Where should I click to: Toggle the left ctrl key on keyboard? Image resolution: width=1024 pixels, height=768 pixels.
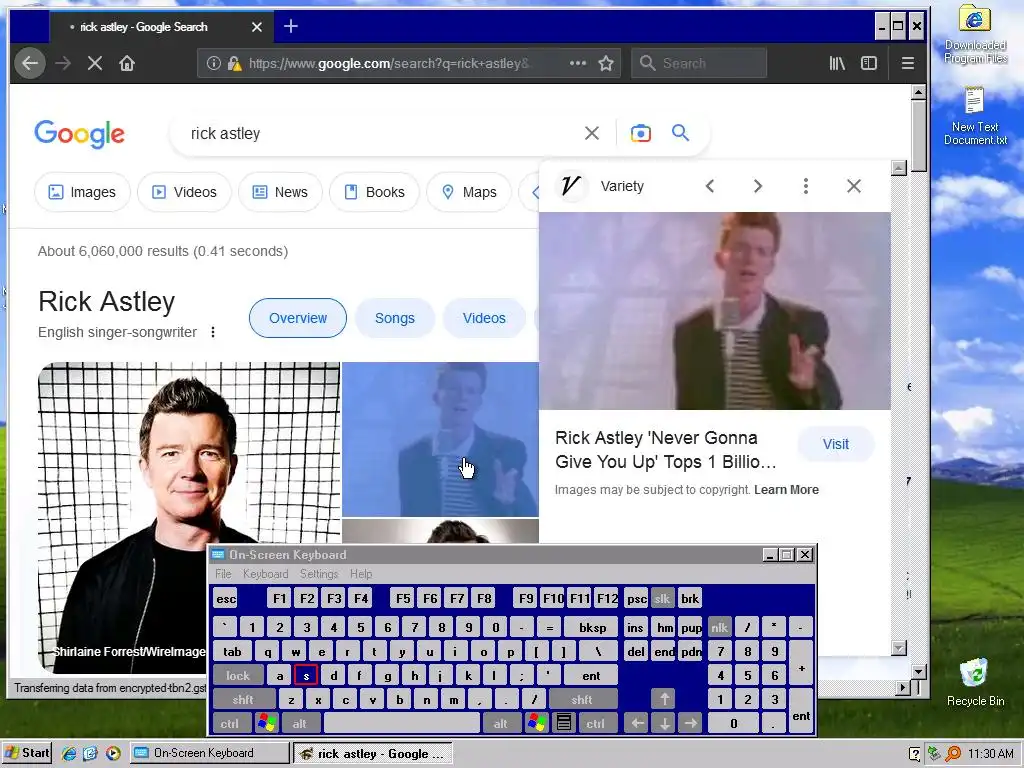pos(229,723)
